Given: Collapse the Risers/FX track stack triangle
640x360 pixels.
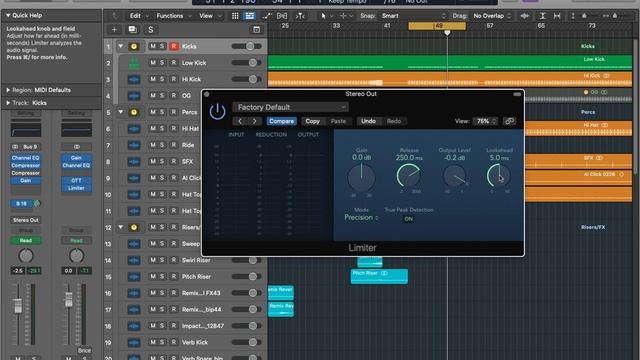Looking at the screenshot, I should point(121,227).
